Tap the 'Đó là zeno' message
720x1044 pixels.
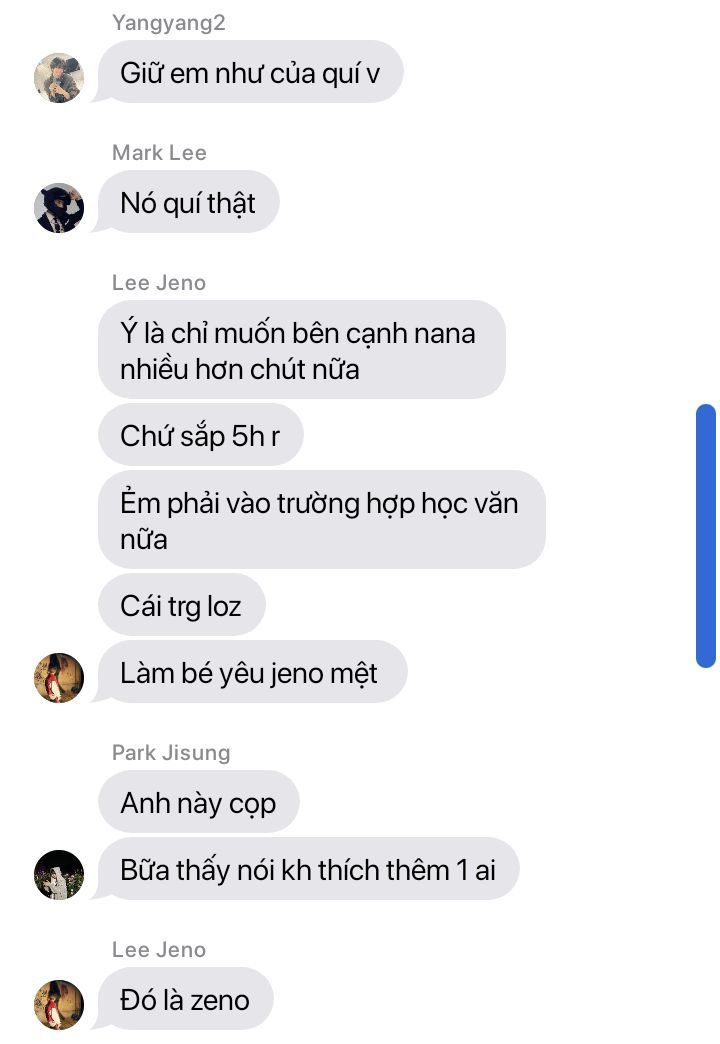[185, 999]
